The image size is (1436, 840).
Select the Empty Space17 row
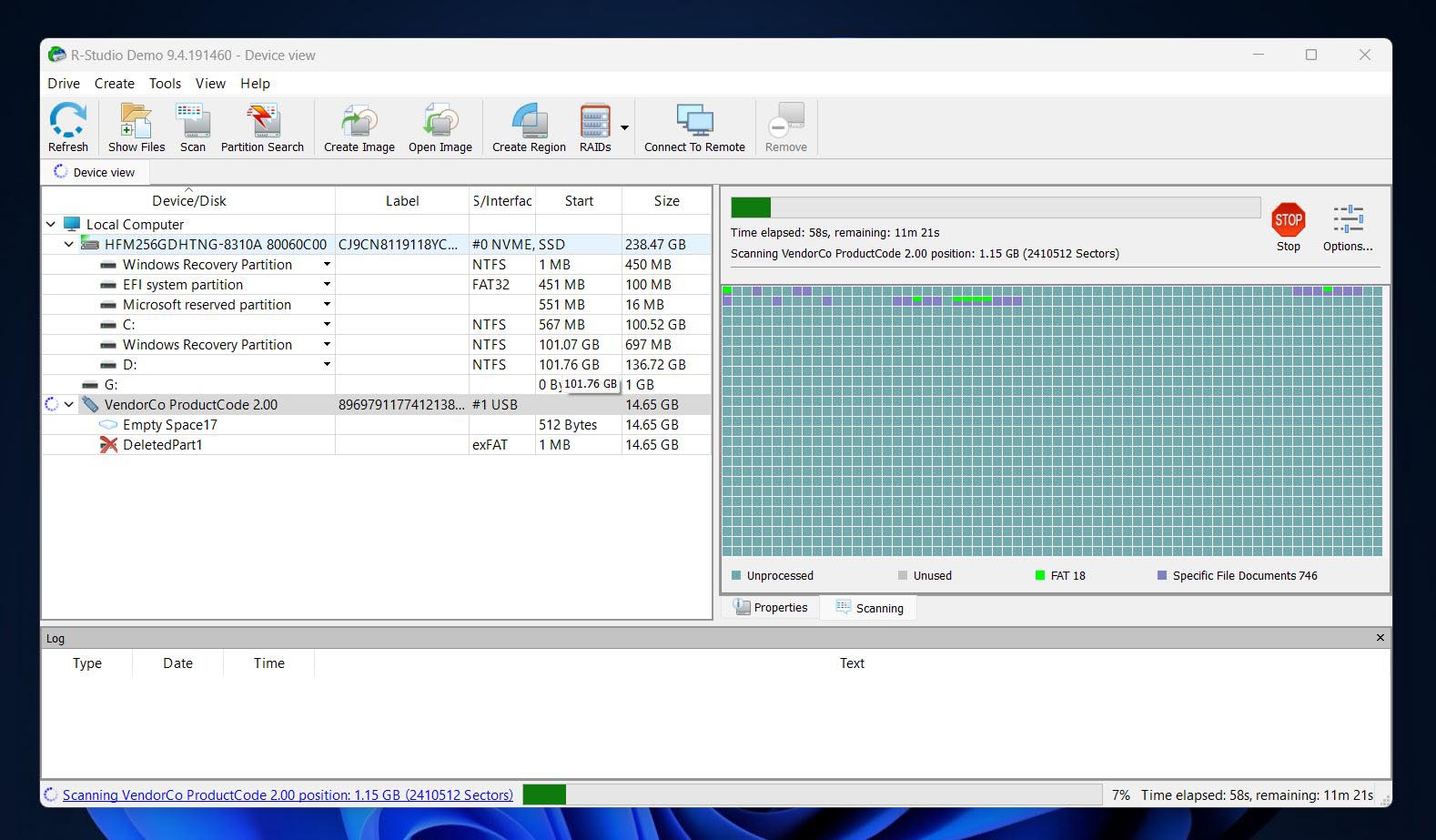click(x=376, y=424)
